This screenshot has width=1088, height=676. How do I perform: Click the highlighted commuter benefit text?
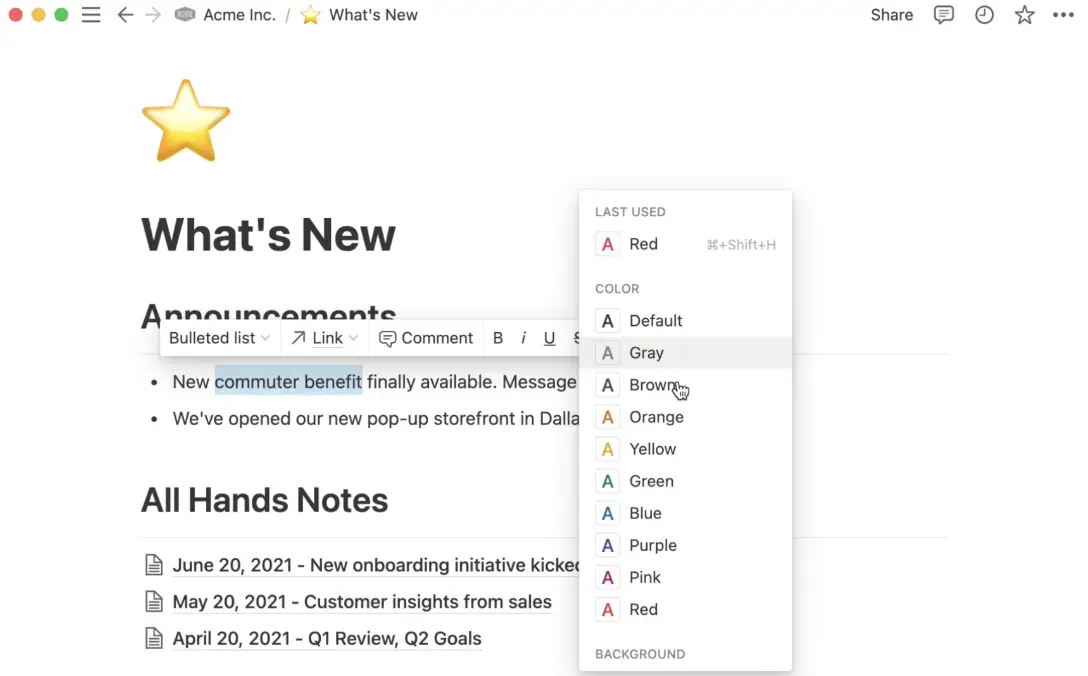point(288,381)
